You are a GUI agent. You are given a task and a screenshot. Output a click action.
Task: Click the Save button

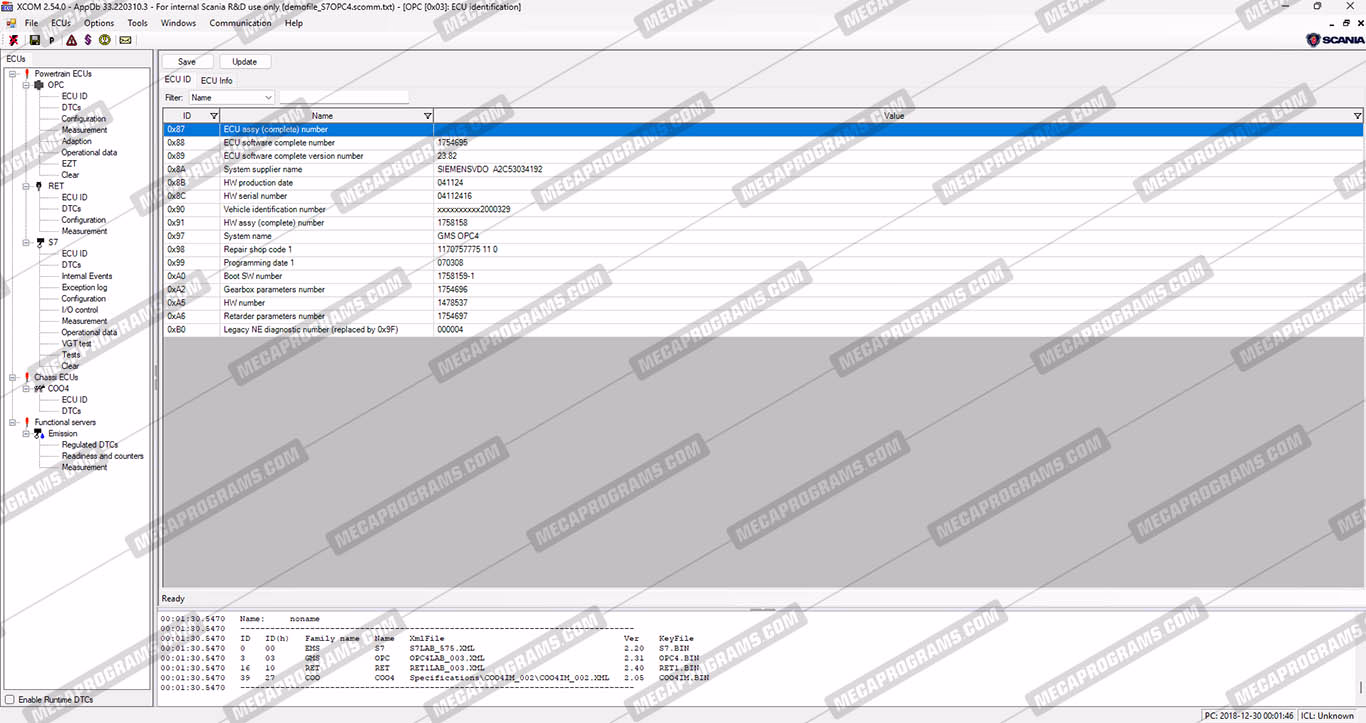point(187,62)
